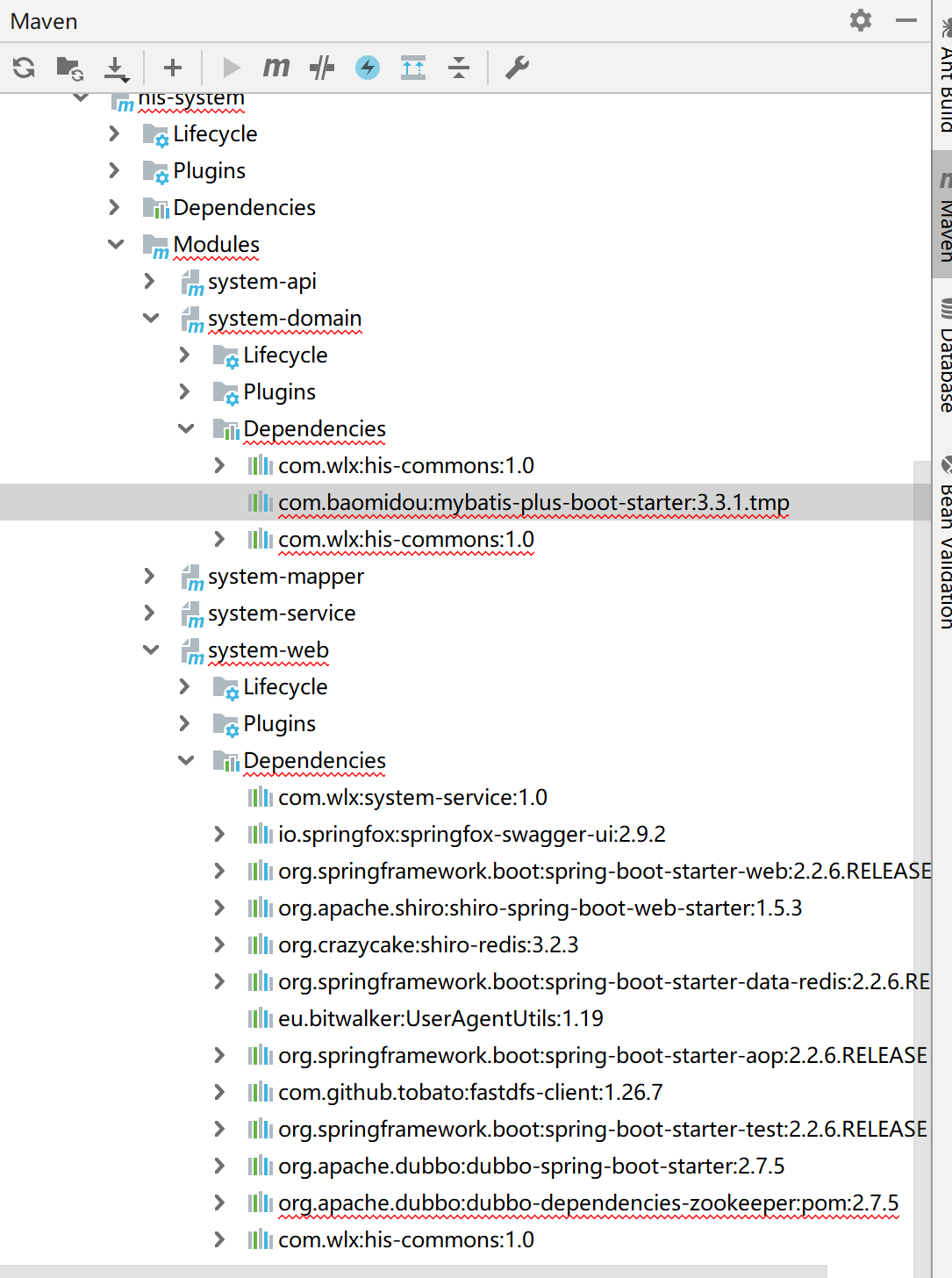
Task: Click Download Sources and Documentation icon
Action: 116,68
